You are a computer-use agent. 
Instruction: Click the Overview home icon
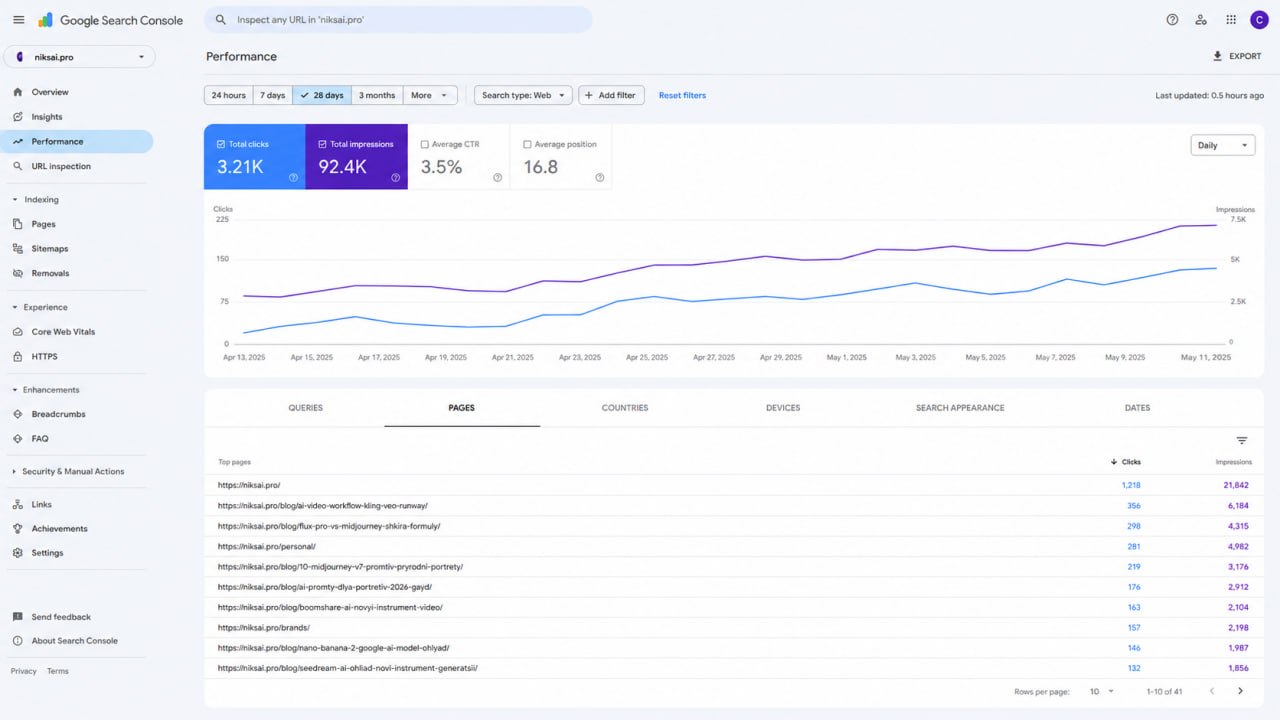click(18, 92)
